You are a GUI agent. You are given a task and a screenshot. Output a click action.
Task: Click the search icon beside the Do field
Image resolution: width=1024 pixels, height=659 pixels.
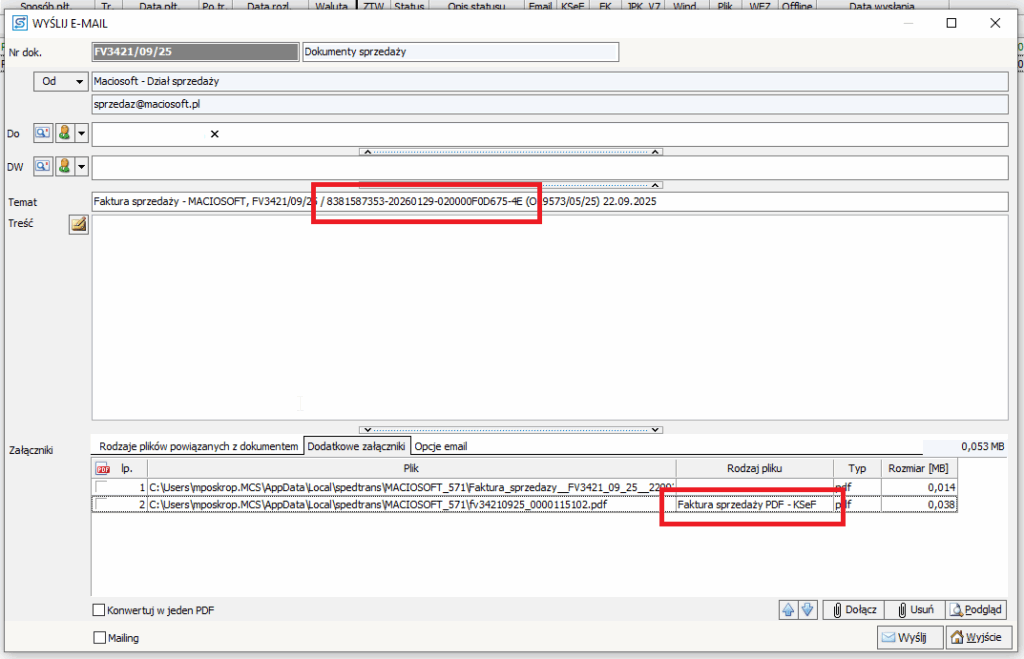[x=42, y=133]
